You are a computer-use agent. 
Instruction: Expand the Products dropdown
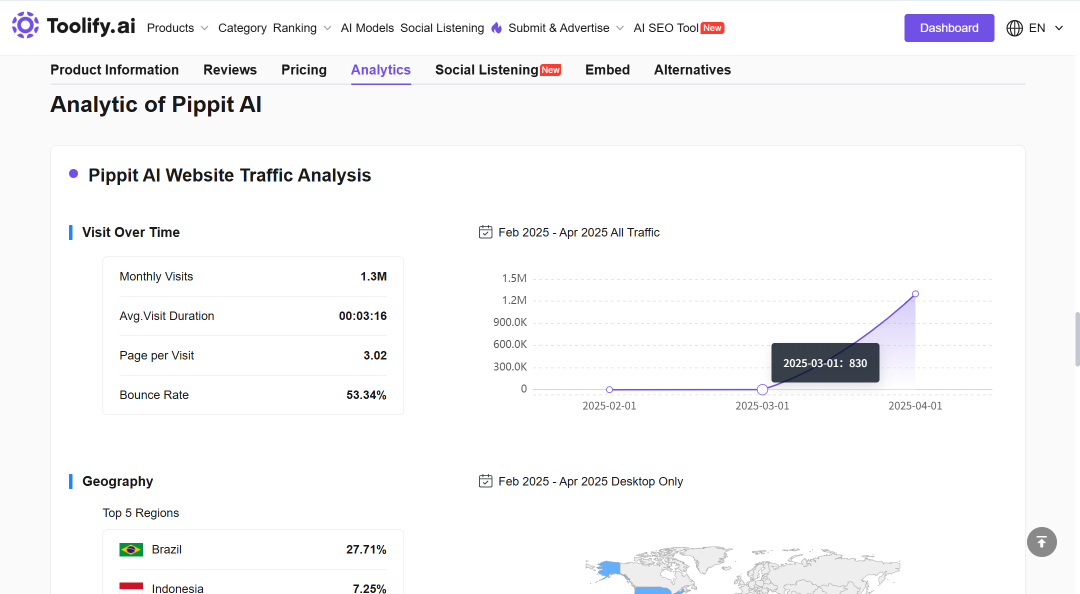(178, 28)
